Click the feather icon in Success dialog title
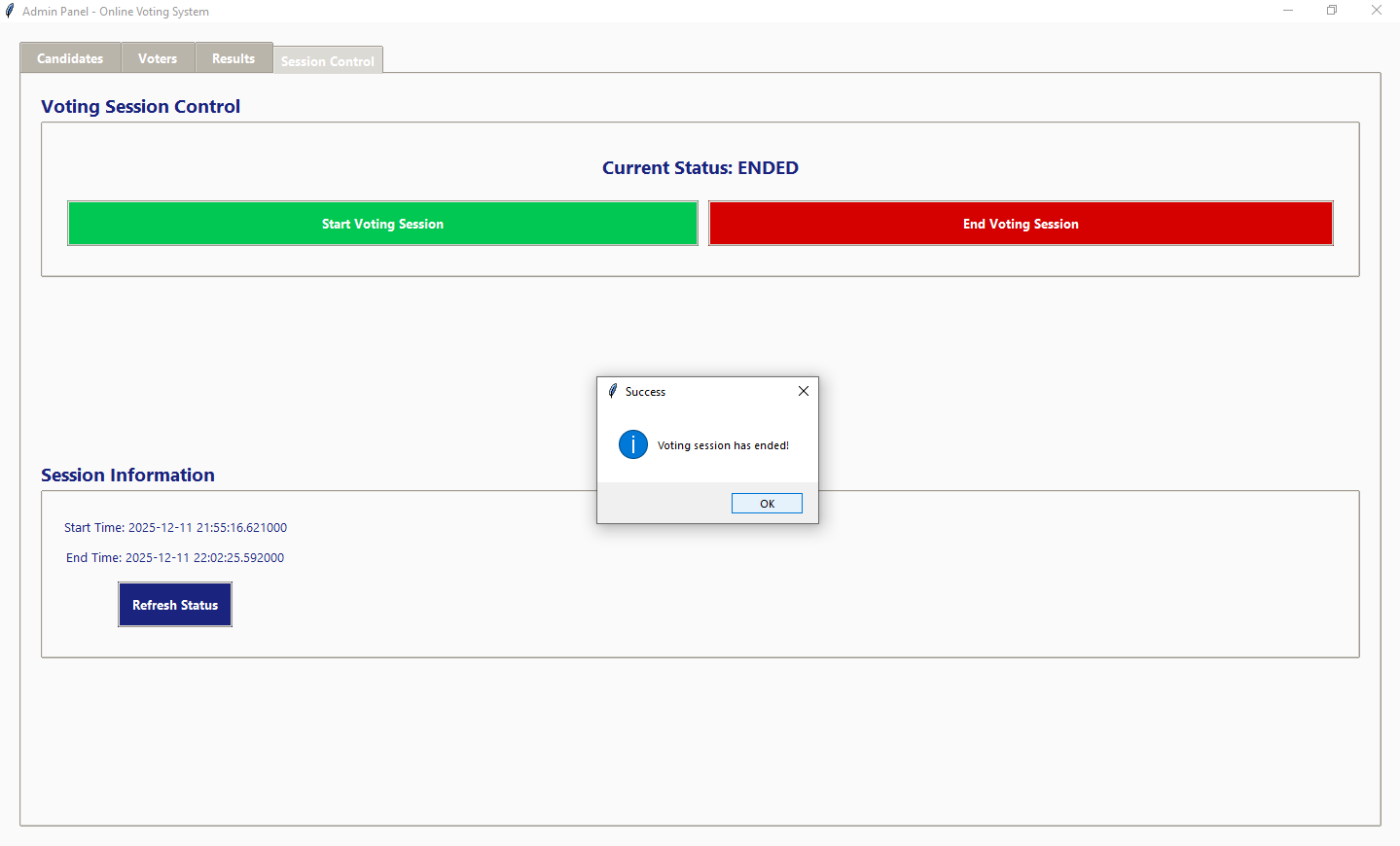 [x=613, y=391]
